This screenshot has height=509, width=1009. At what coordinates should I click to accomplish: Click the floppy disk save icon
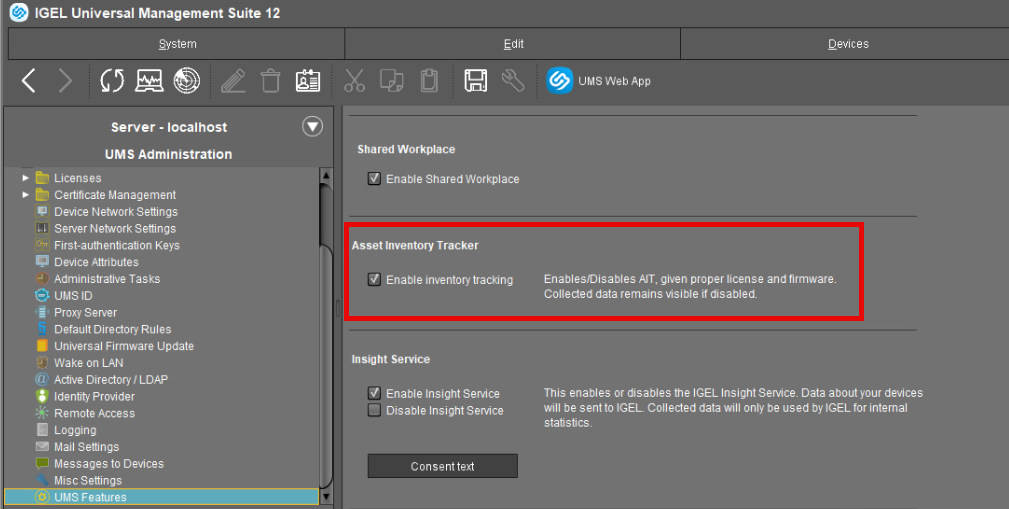pos(475,81)
